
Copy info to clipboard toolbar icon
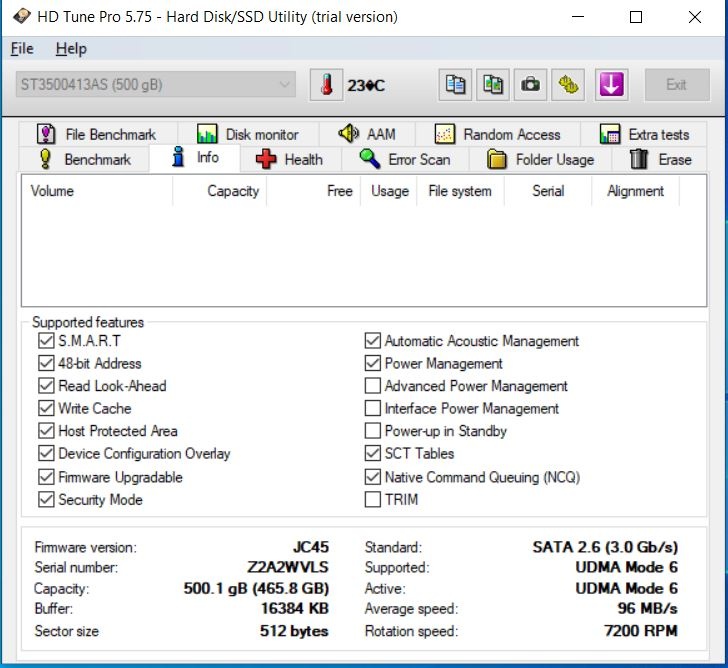point(455,85)
